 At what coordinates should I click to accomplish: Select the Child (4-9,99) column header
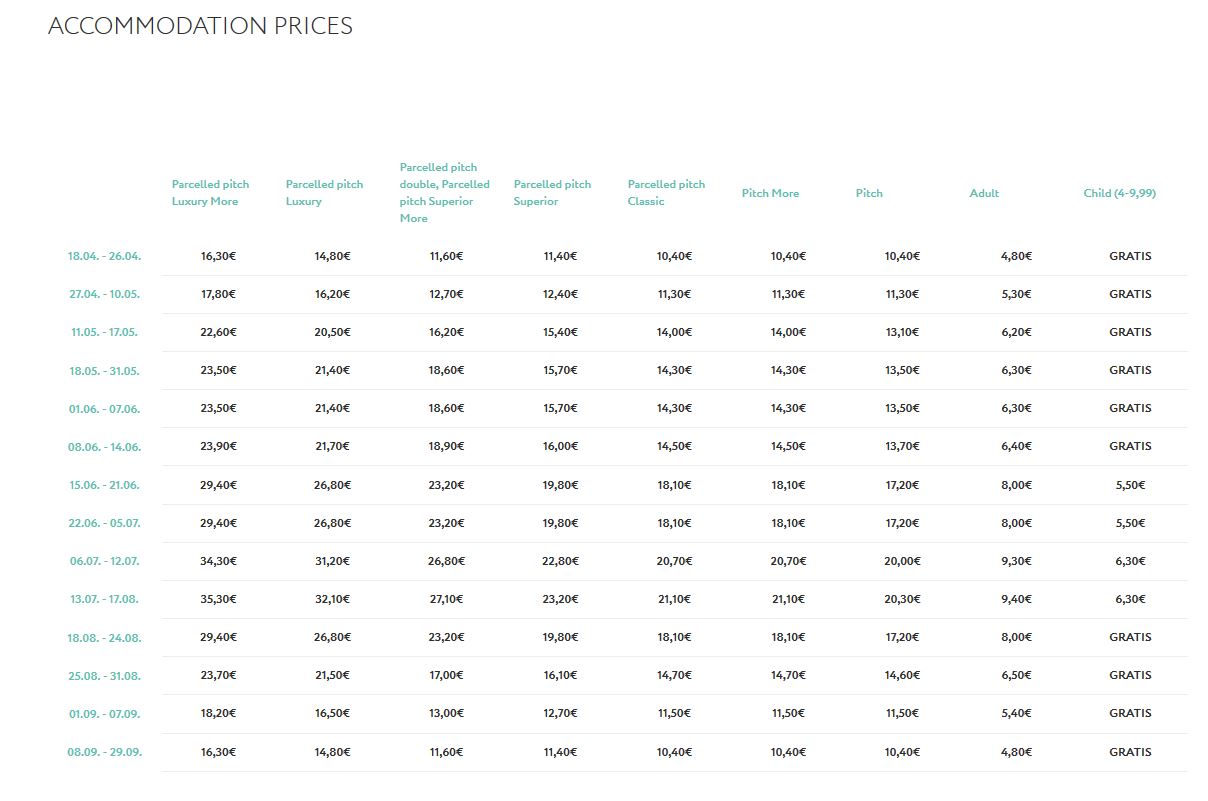pos(1119,193)
